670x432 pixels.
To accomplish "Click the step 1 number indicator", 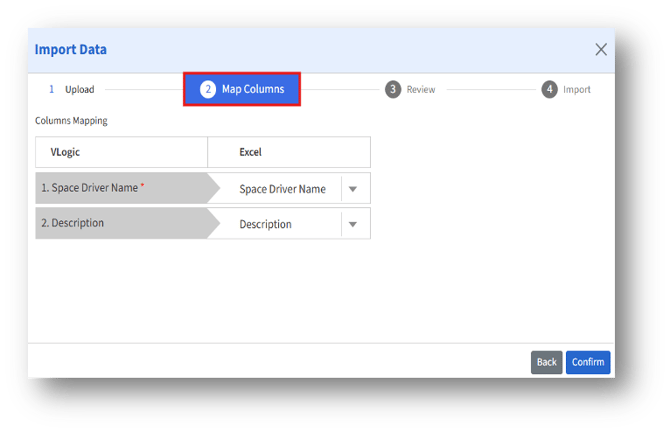I will (x=52, y=89).
